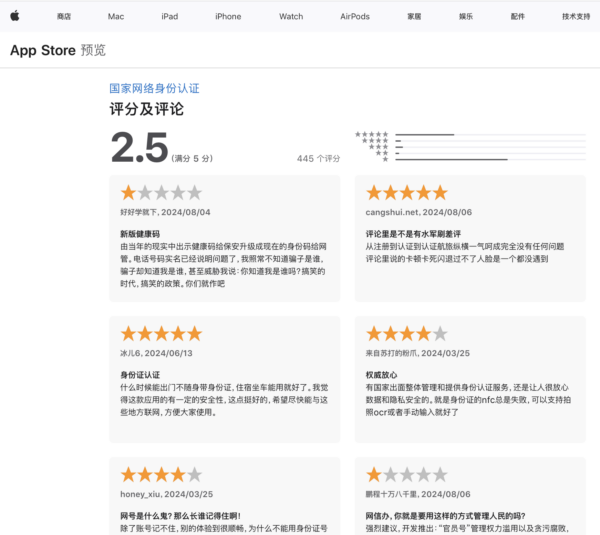600x535 pixels.
Task: Open the 权威放心 review title
Action: tap(381, 375)
